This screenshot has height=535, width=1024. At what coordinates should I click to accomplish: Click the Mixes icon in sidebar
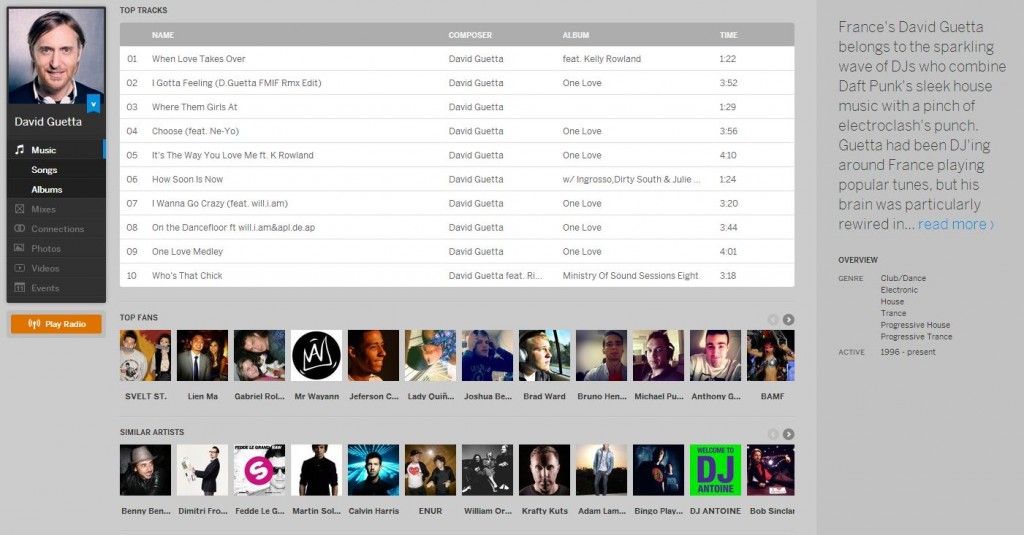(20, 209)
